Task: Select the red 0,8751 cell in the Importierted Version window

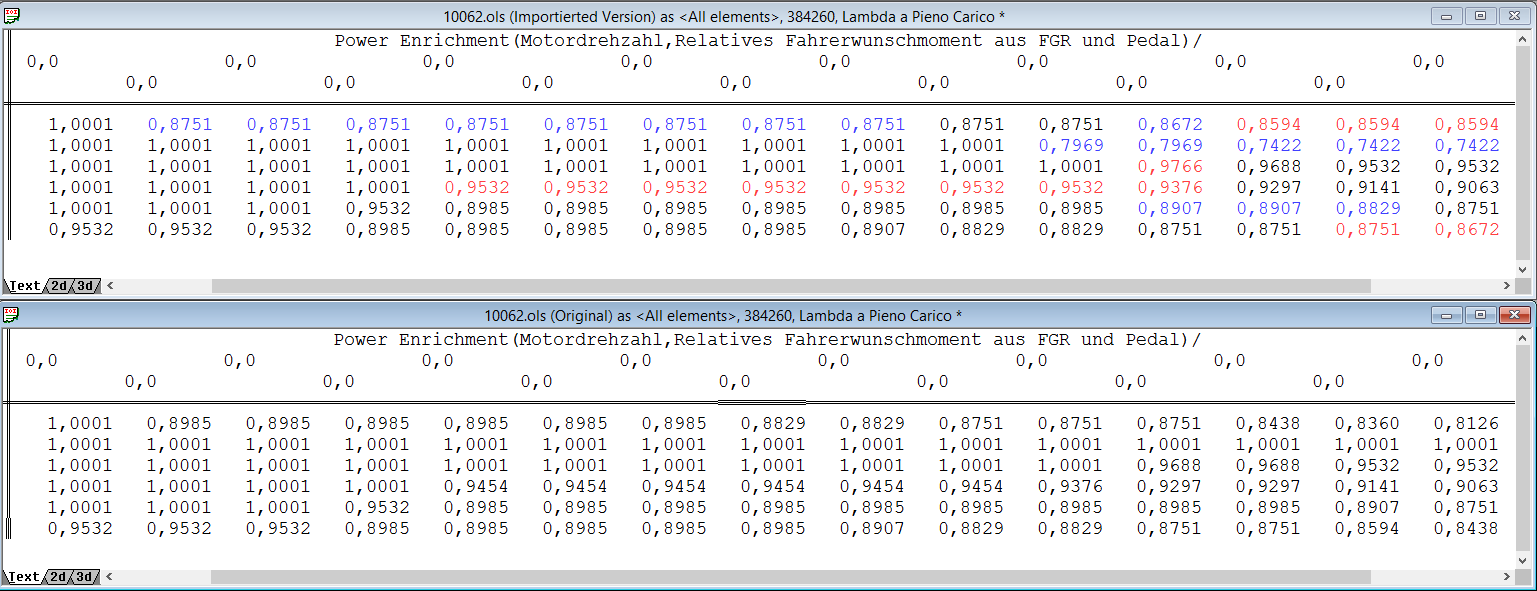Action: pyautogui.click(x=1368, y=230)
